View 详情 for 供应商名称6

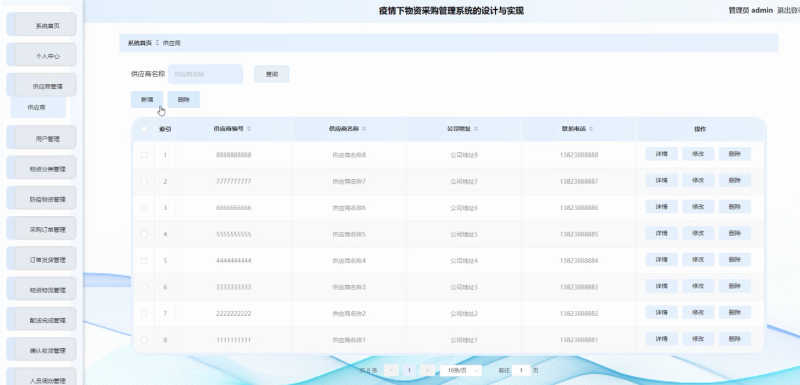[x=662, y=207]
